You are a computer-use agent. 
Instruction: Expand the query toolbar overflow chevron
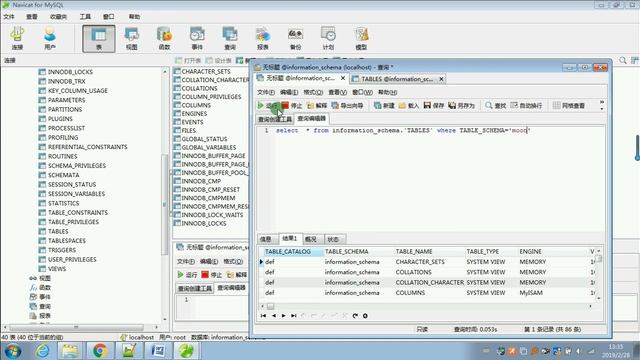pos(602,105)
